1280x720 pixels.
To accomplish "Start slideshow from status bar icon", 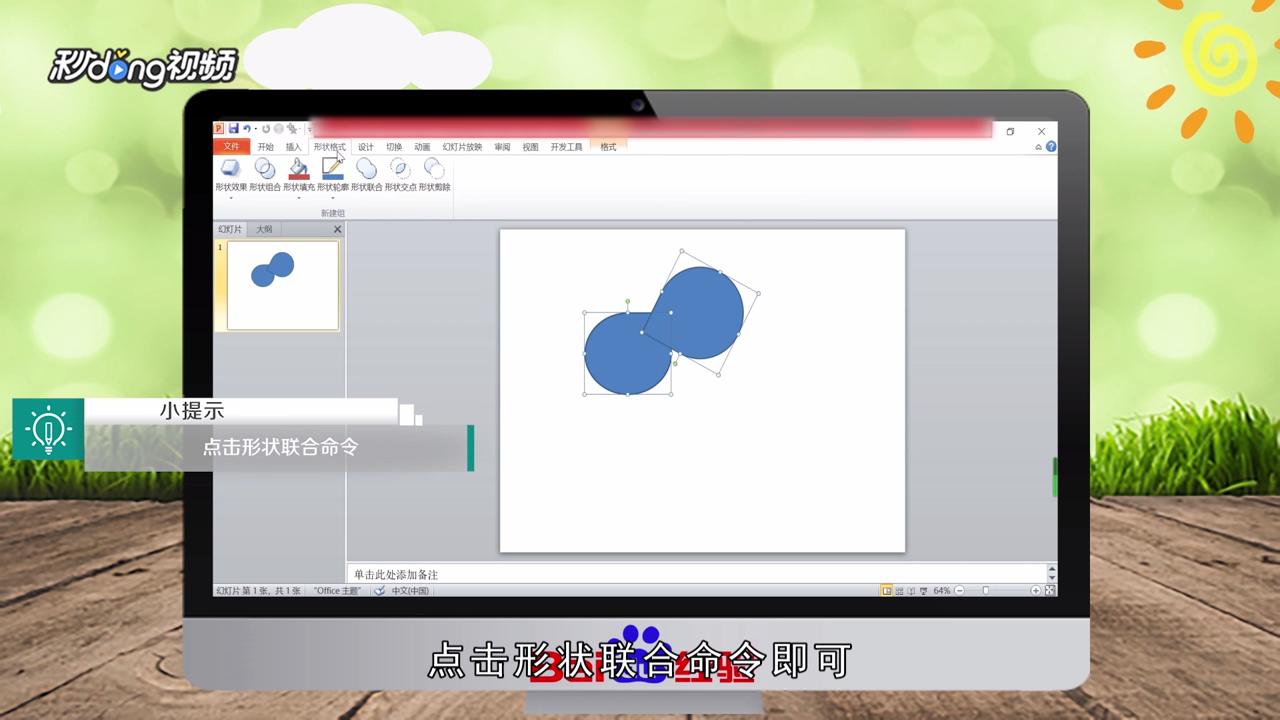I will pos(923,591).
